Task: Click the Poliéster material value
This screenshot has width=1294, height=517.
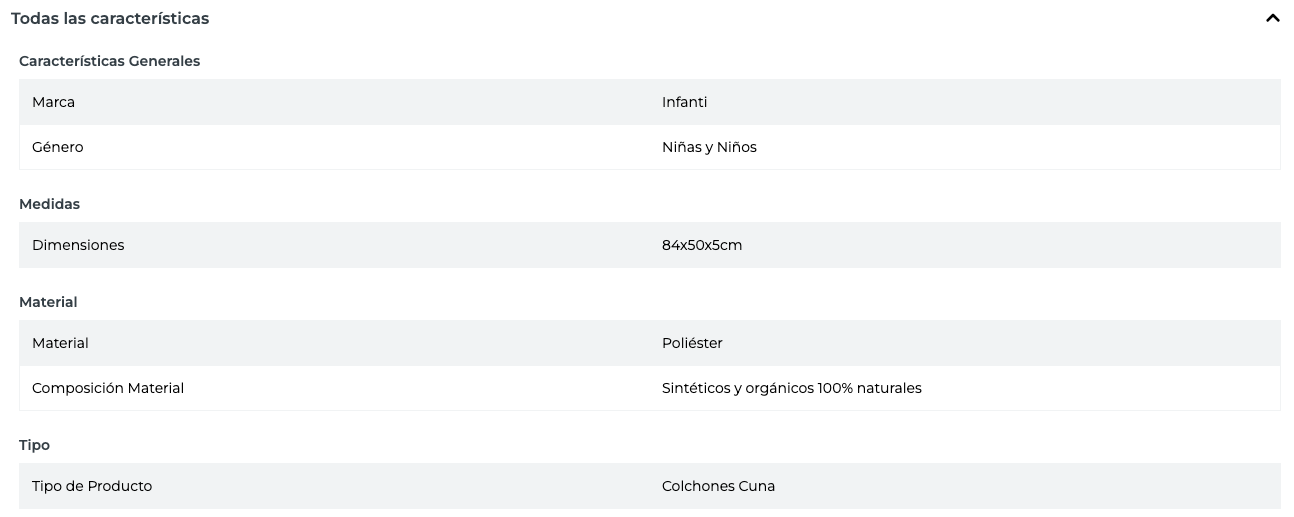Action: tap(692, 343)
